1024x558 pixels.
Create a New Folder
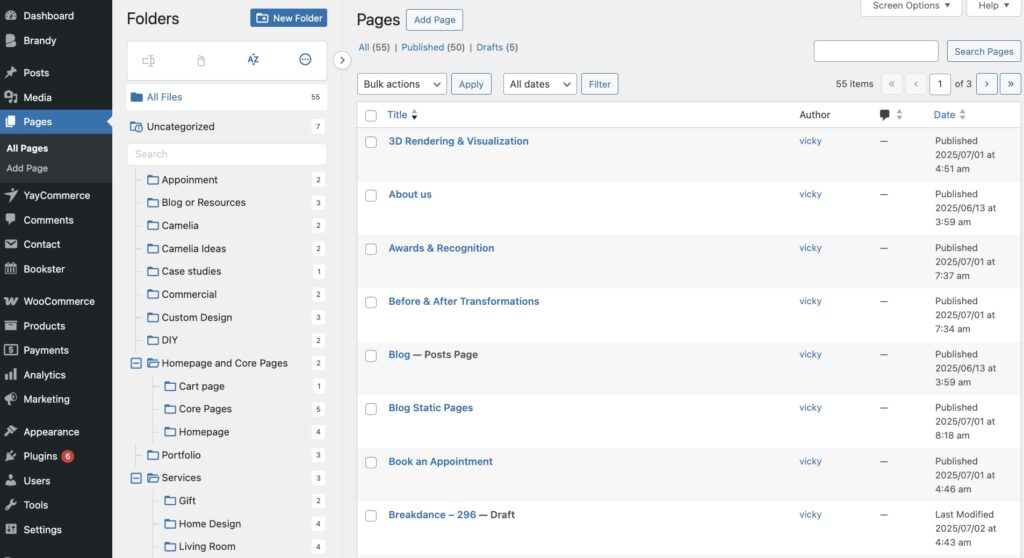289,18
